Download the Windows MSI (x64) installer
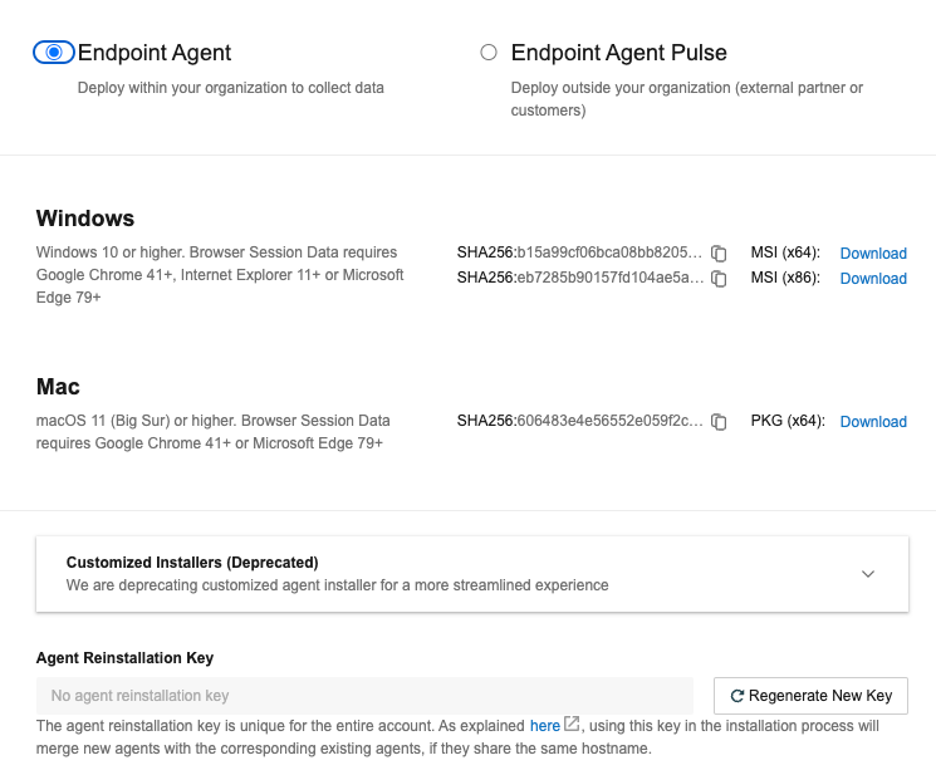Screen dimensions: 936x770 [873, 254]
